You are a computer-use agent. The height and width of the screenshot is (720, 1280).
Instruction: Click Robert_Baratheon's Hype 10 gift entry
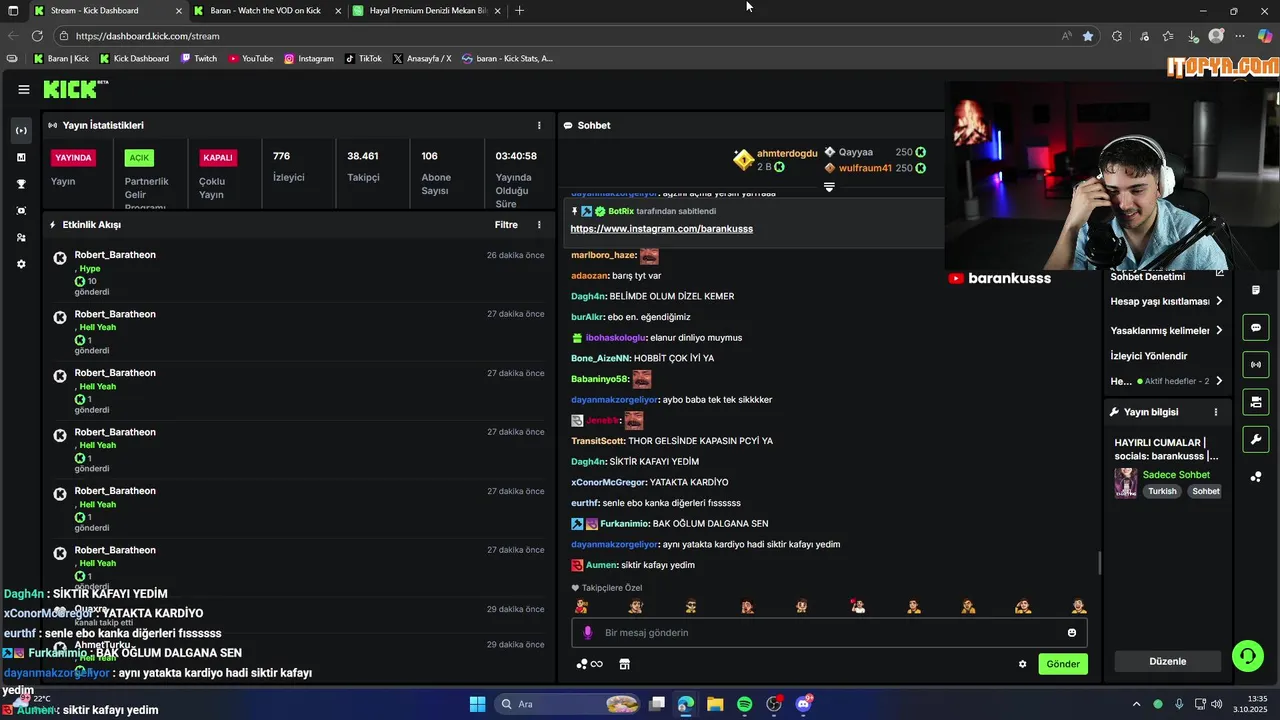click(x=300, y=273)
